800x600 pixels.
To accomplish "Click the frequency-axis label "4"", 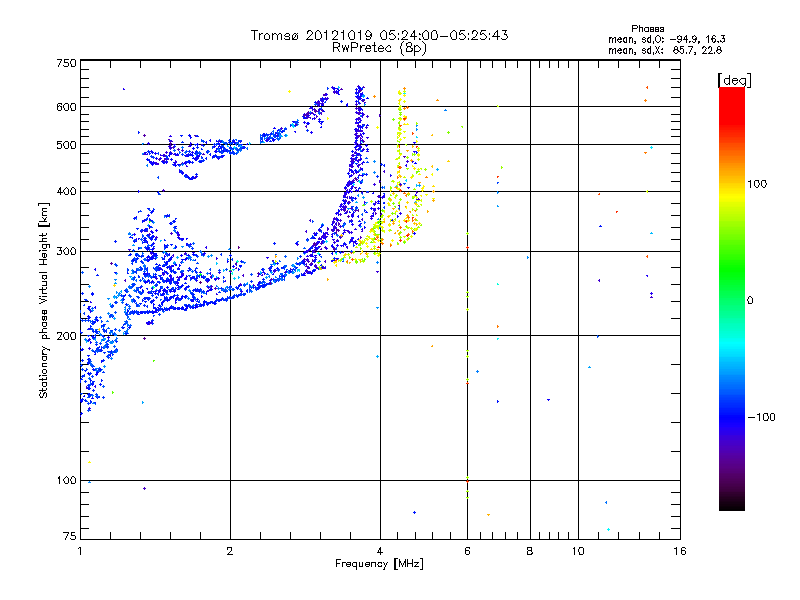I will (x=380, y=551).
